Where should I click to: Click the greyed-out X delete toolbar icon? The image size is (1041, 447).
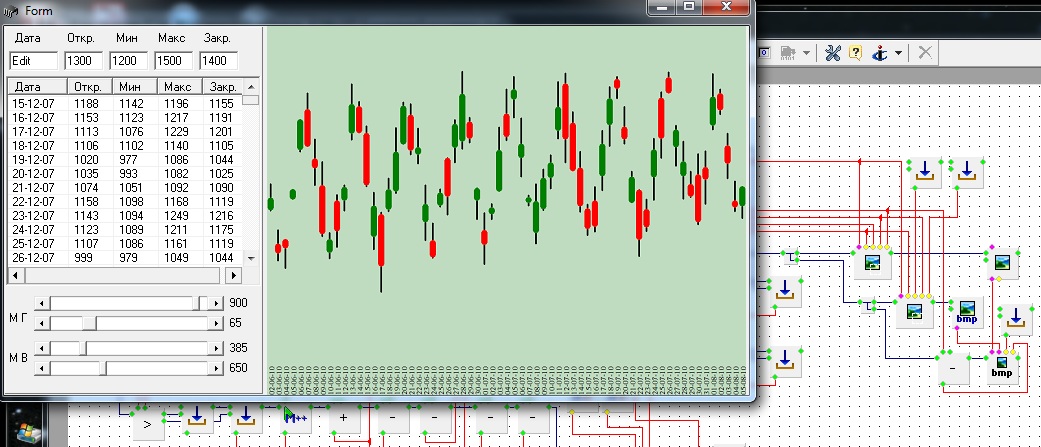pyautogui.click(x=925, y=53)
